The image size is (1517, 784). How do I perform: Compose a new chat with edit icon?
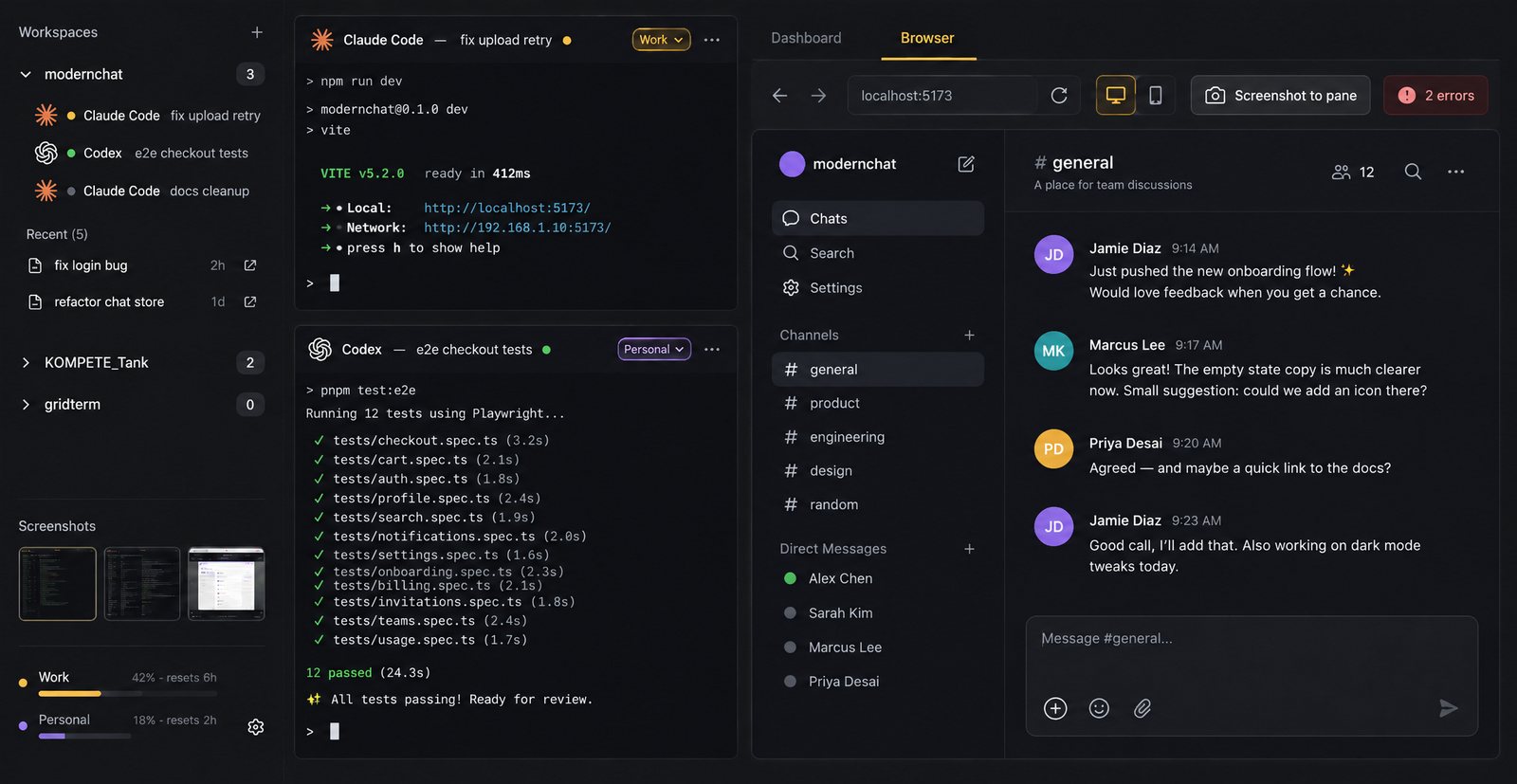[966, 164]
